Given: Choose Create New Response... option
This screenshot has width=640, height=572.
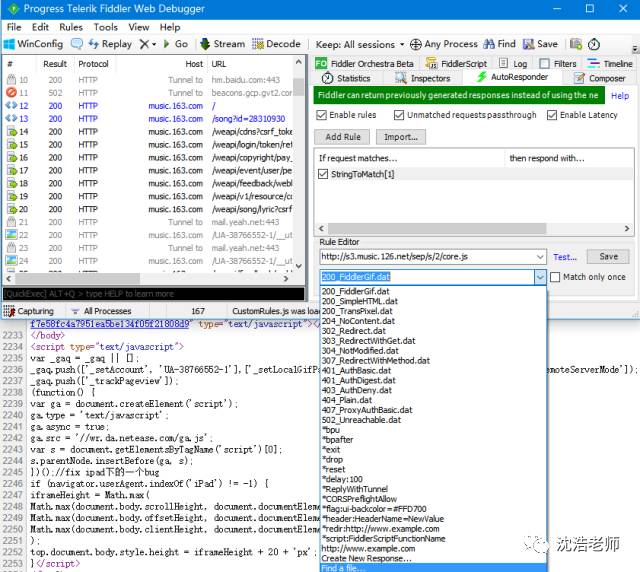Looking at the screenshot, I should 367,559.
